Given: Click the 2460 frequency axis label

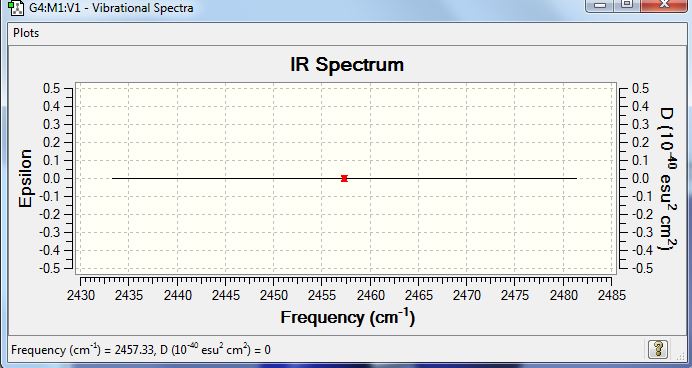Looking at the screenshot, I should [370, 295].
